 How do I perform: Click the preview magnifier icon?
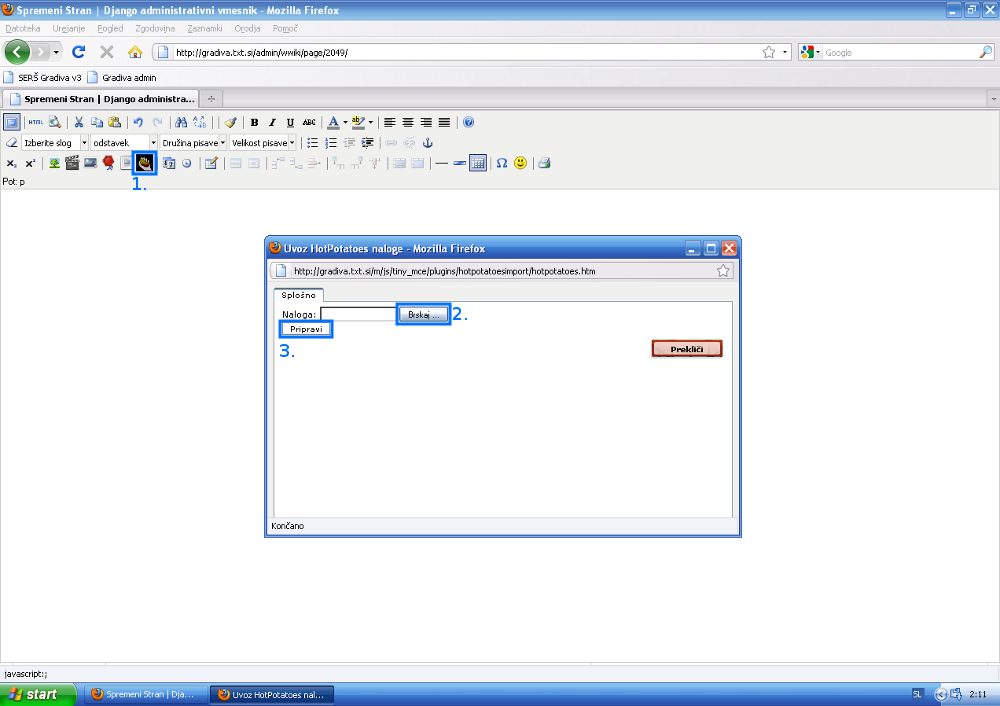tap(55, 122)
